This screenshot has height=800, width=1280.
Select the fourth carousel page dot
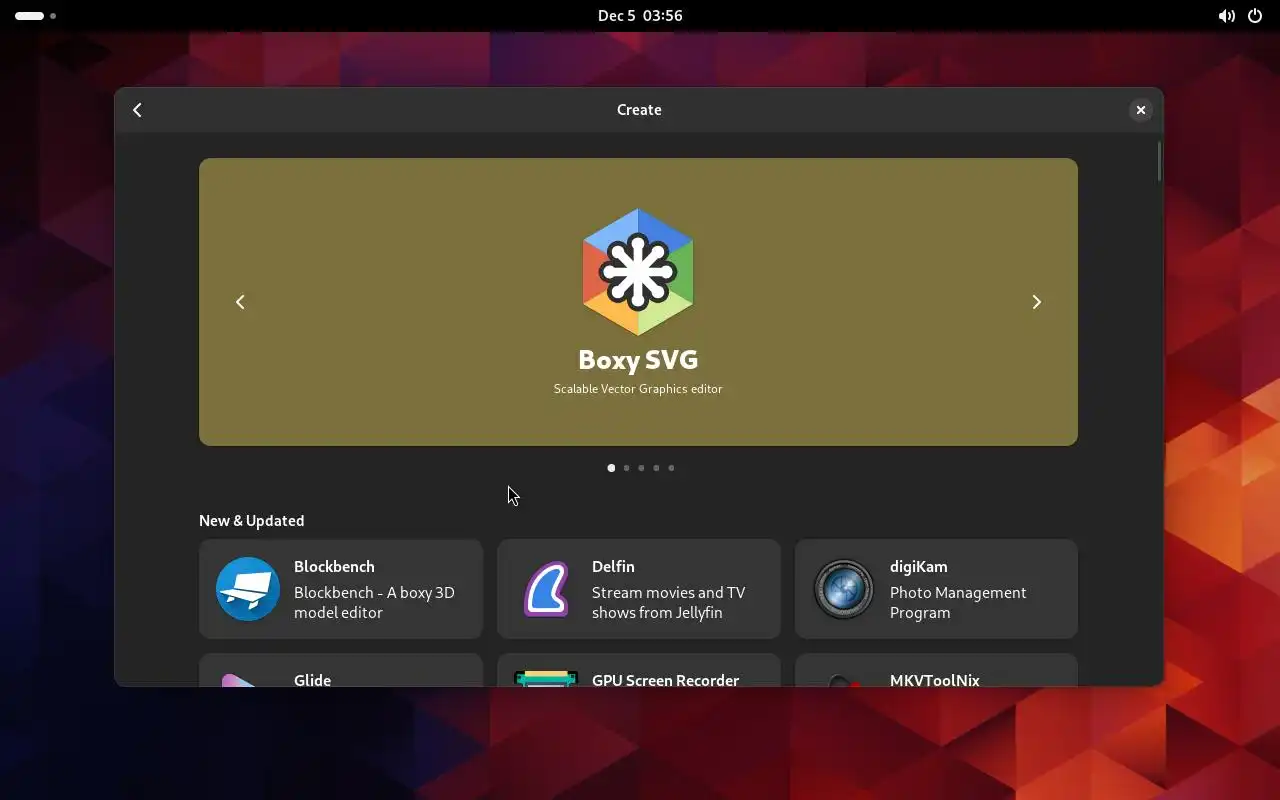point(656,468)
